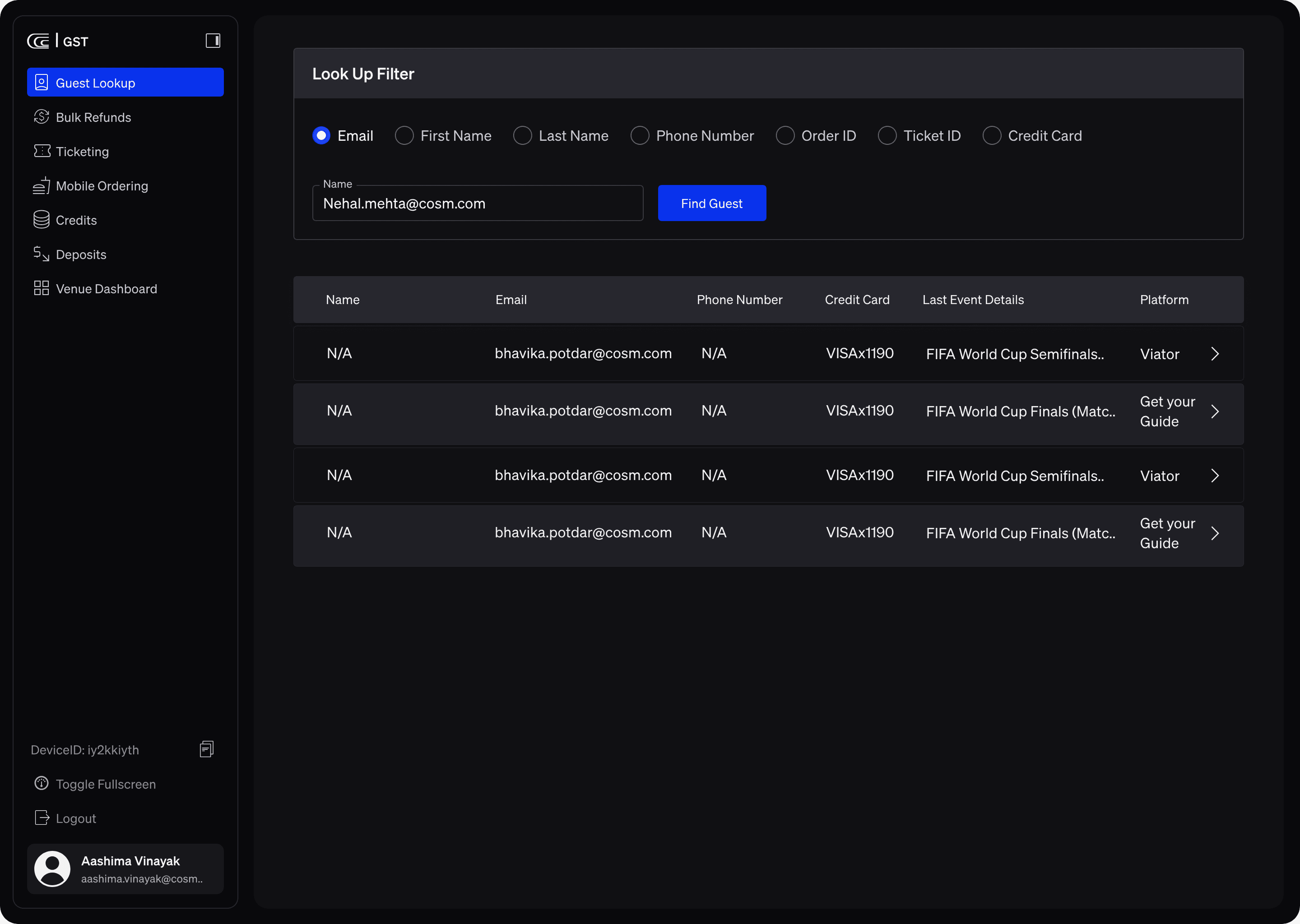Click the Email column header
1300x924 pixels.
coord(511,299)
